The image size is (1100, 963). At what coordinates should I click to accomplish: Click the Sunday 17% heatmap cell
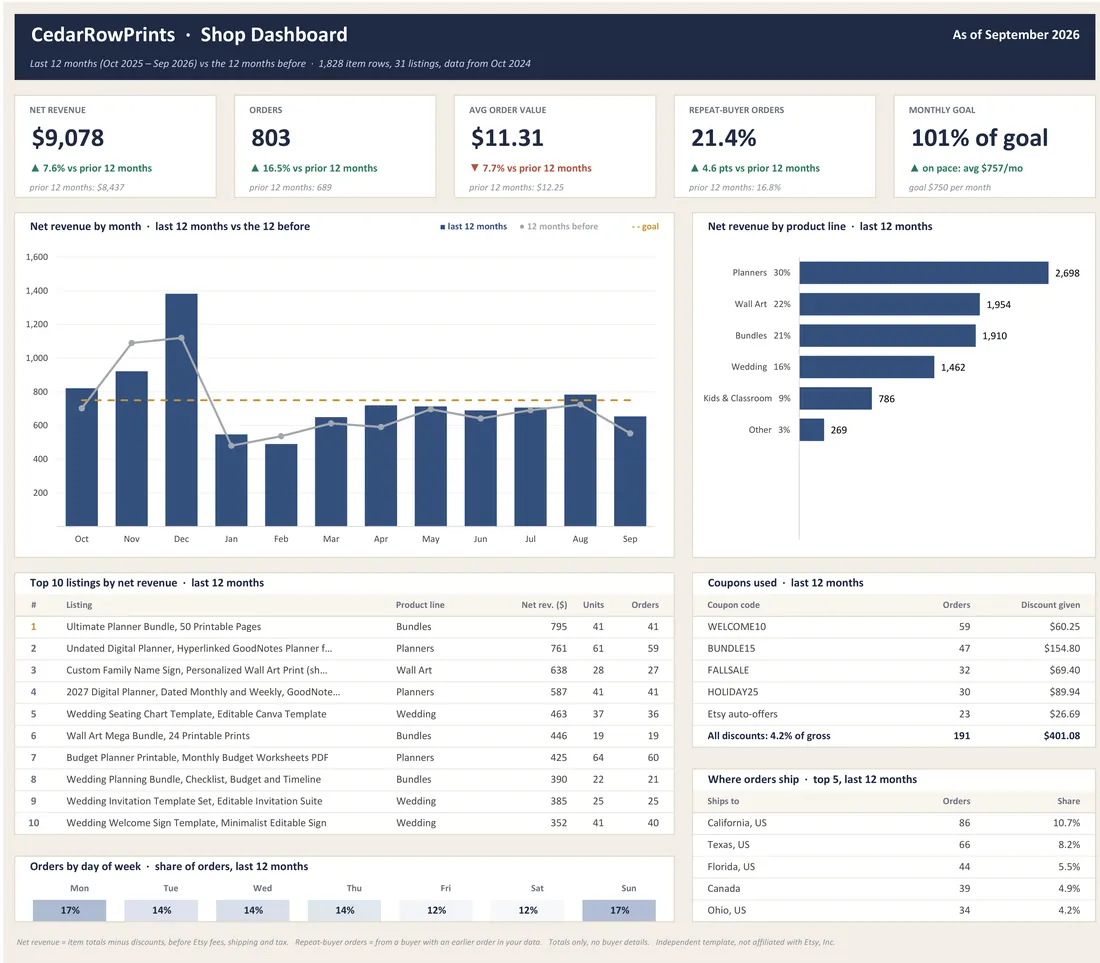click(x=619, y=910)
